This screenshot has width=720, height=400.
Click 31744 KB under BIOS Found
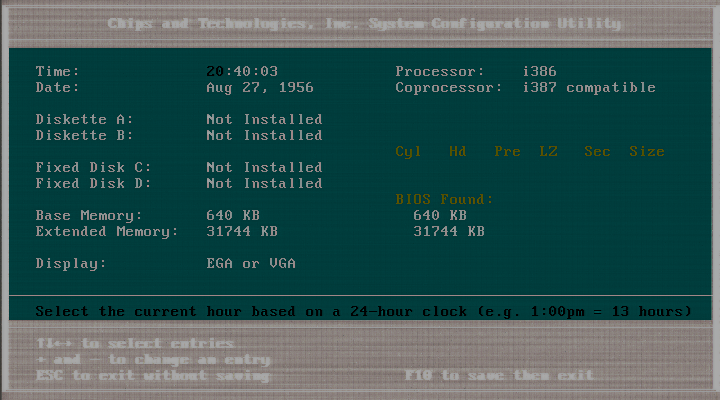(449, 231)
